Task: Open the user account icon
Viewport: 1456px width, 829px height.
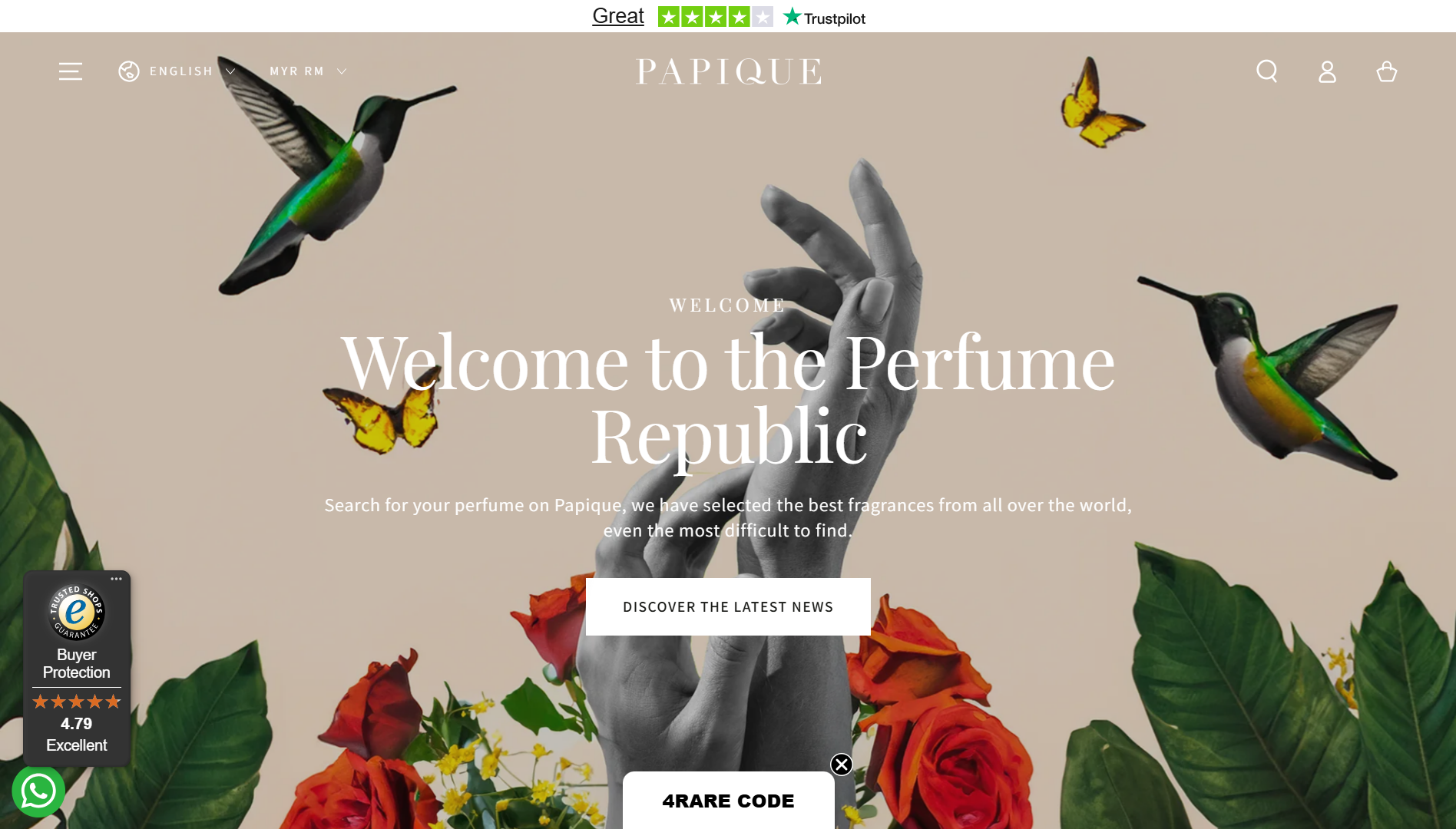Action: pos(1327,71)
